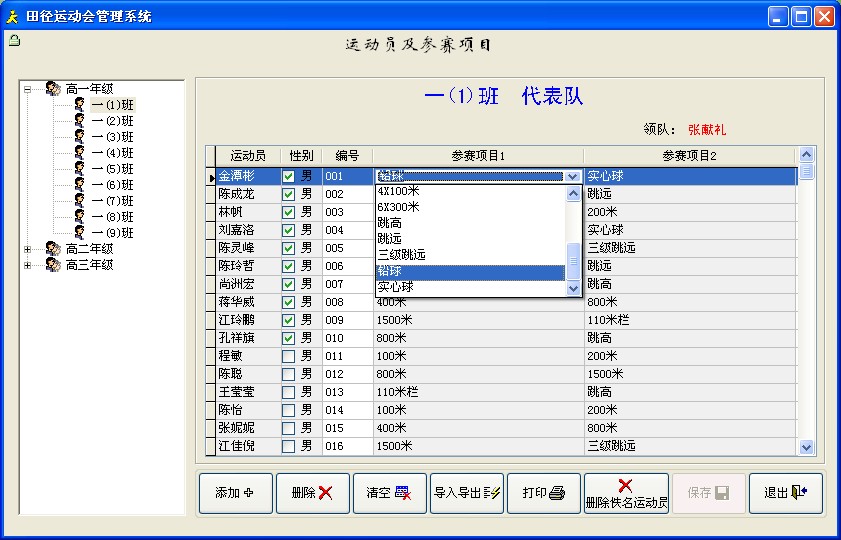Toggle the gender checkbox for 江佳倪

click(289, 446)
